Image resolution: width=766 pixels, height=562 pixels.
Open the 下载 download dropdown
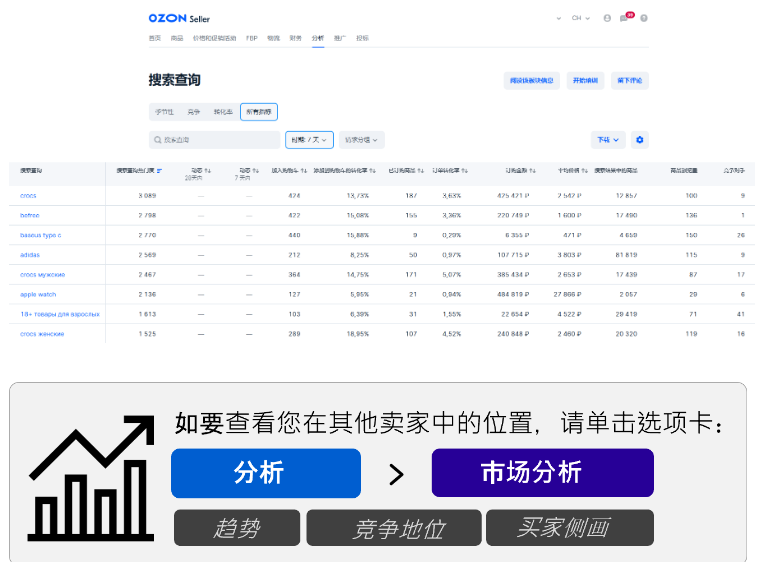(608, 140)
